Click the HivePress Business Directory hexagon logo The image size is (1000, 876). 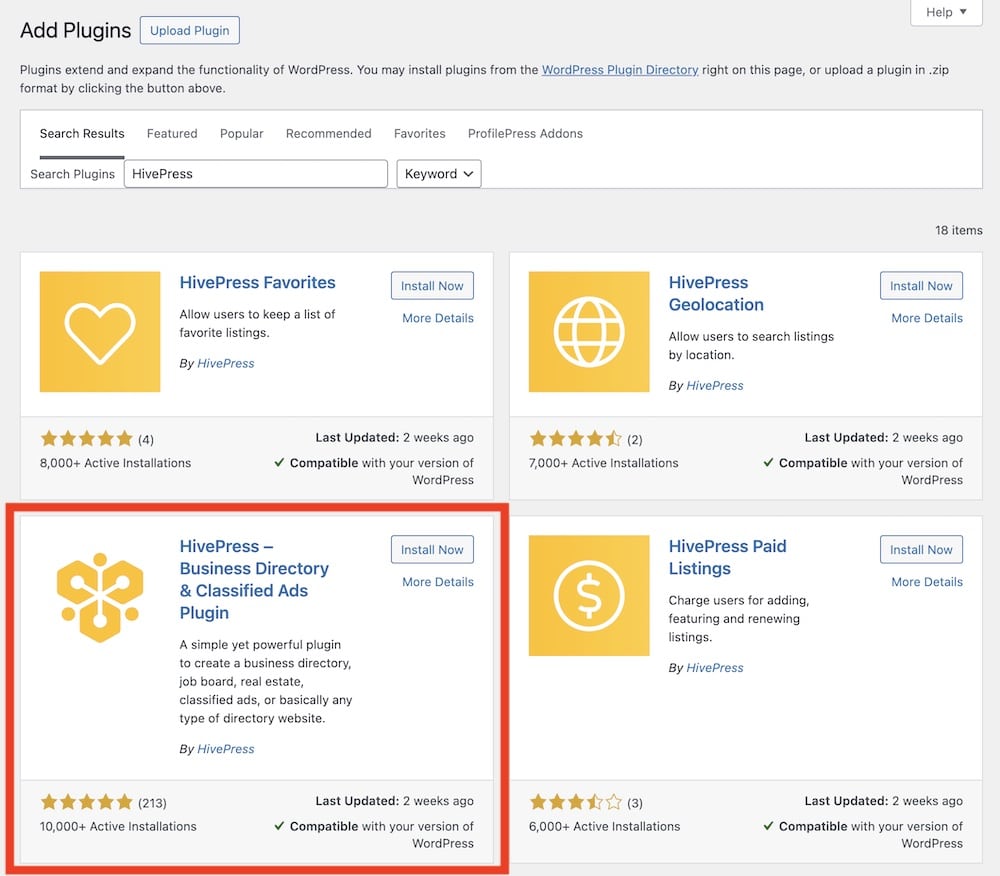pyautogui.click(x=99, y=597)
